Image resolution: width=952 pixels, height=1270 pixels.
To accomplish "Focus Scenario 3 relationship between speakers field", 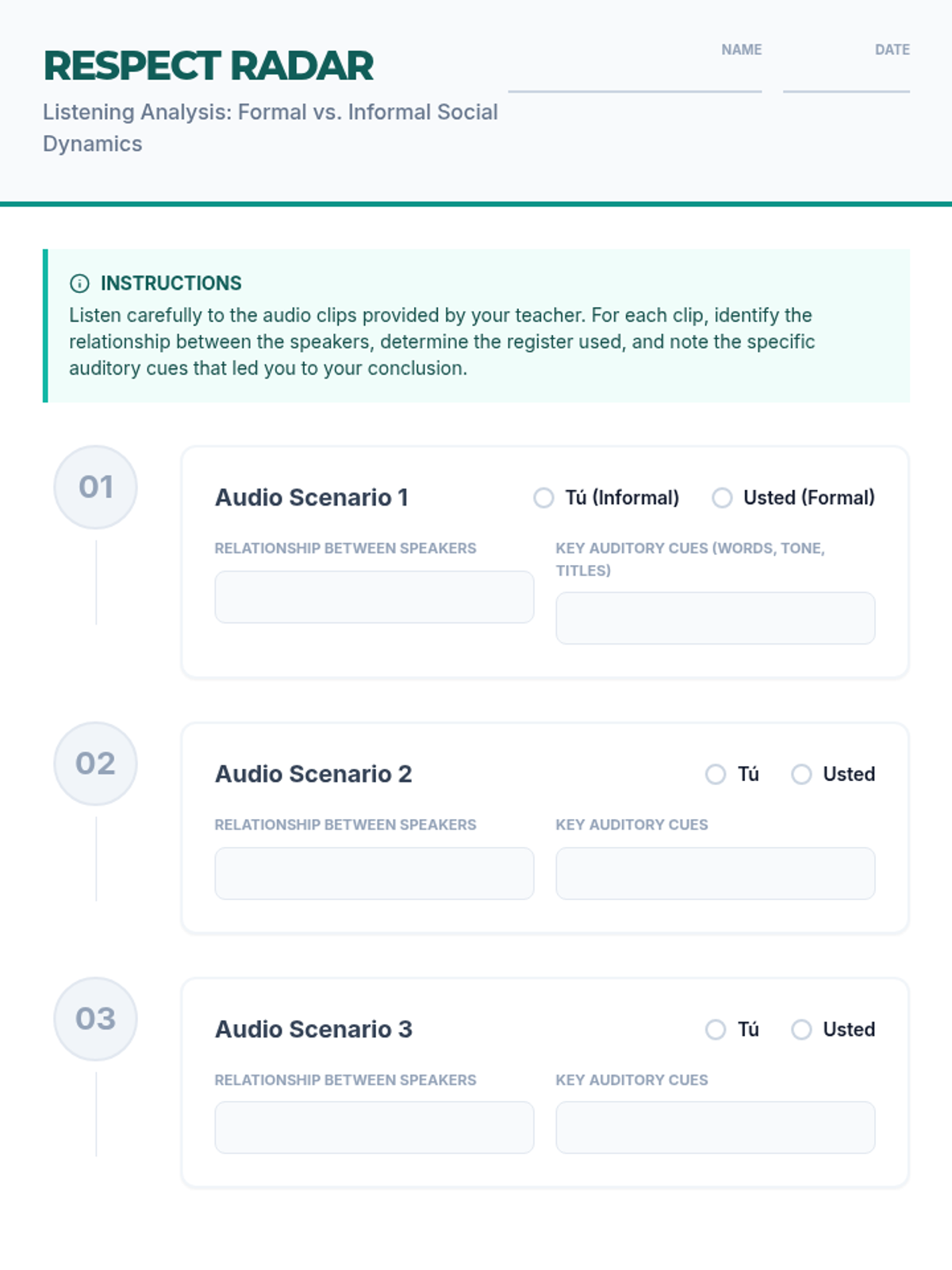I will pyautogui.click(x=374, y=1127).
